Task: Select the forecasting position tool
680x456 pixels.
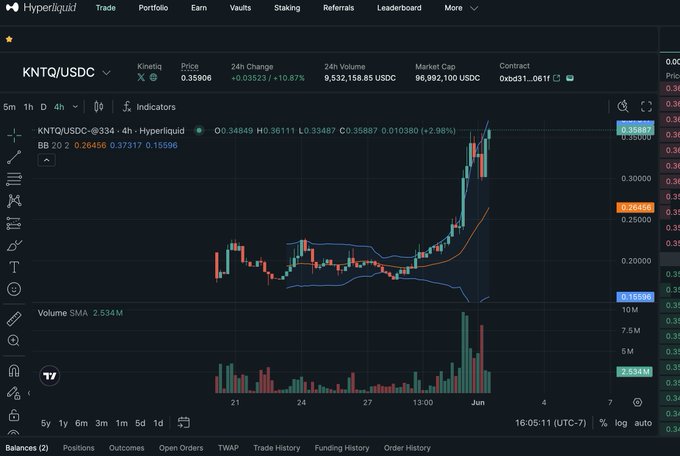Action: (x=14, y=223)
